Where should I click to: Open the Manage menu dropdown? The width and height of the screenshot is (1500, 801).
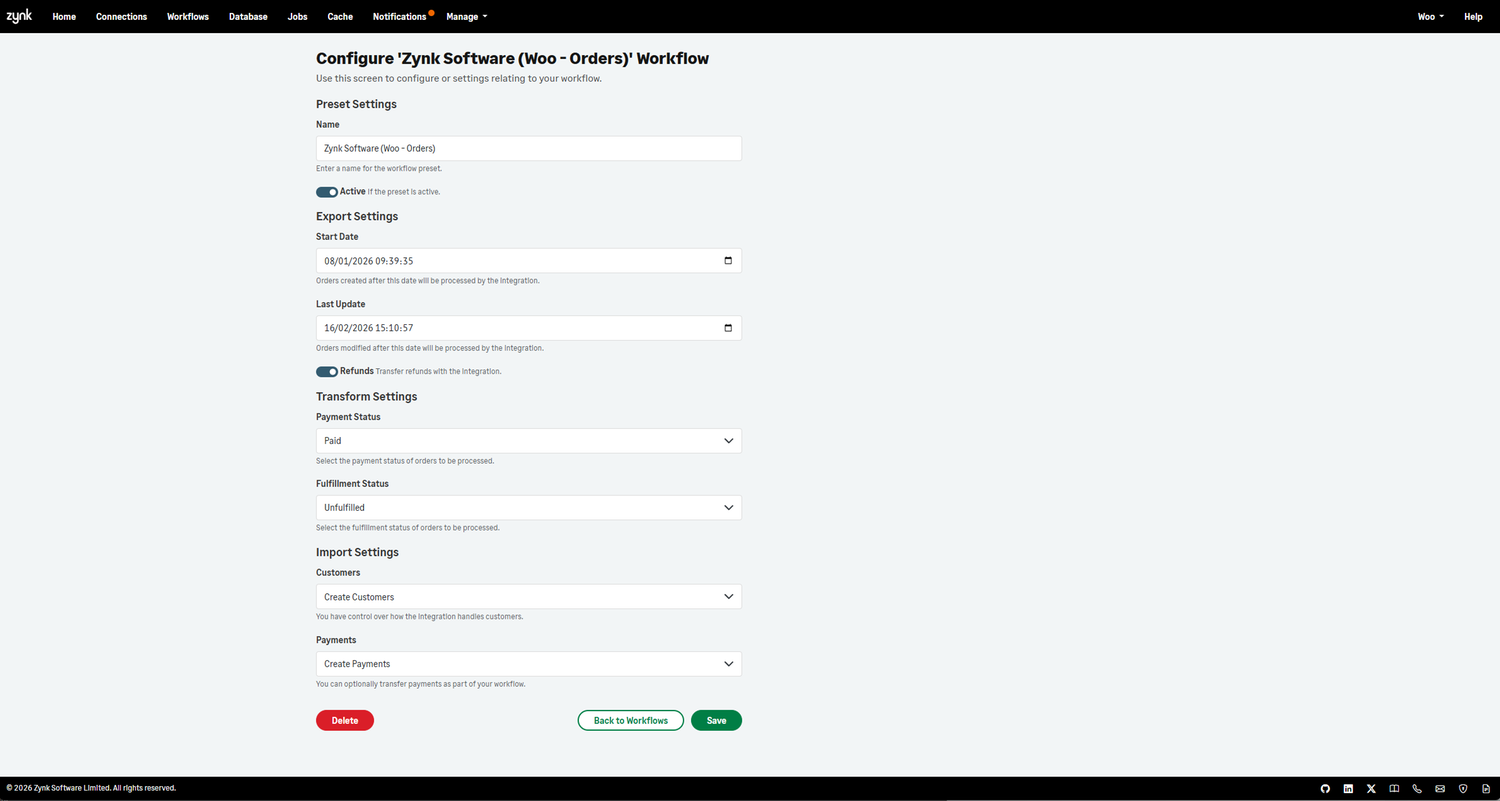point(465,16)
